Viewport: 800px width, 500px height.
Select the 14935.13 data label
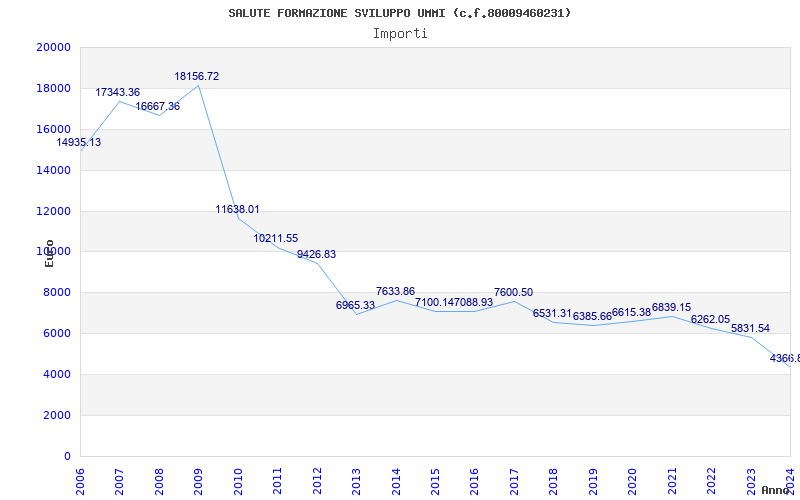(x=79, y=142)
